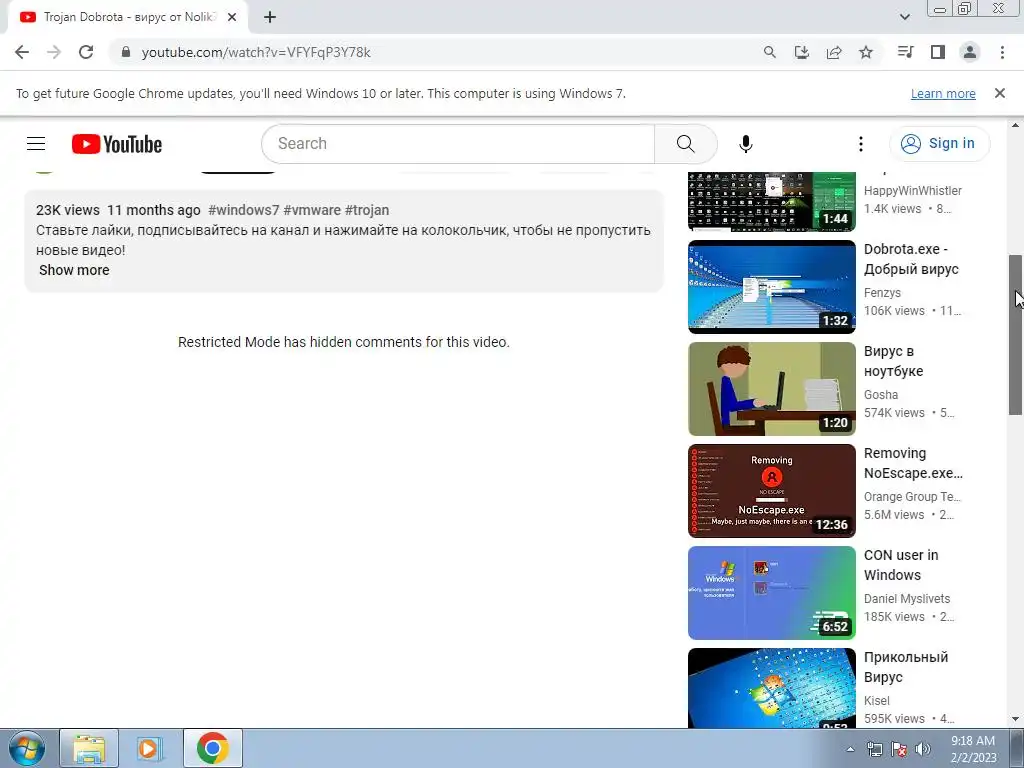Click Learn more link in update notice
Viewport: 1024px width, 768px height.
(x=943, y=93)
